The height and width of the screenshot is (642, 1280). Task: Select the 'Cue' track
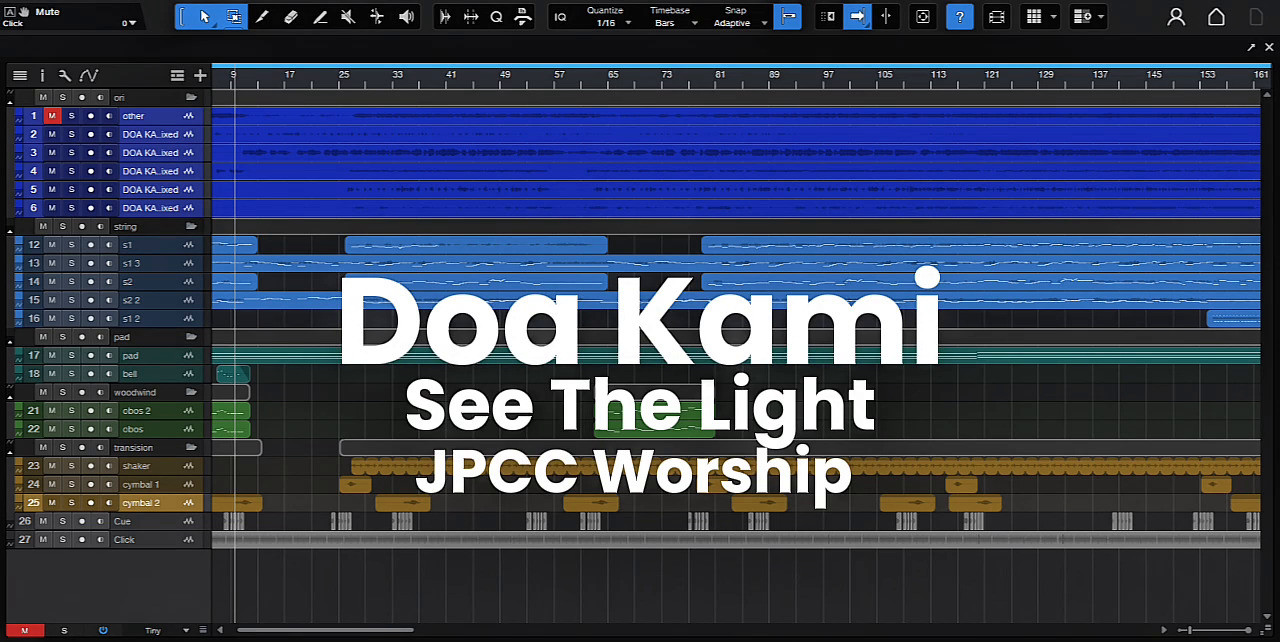pyautogui.click(x=122, y=522)
